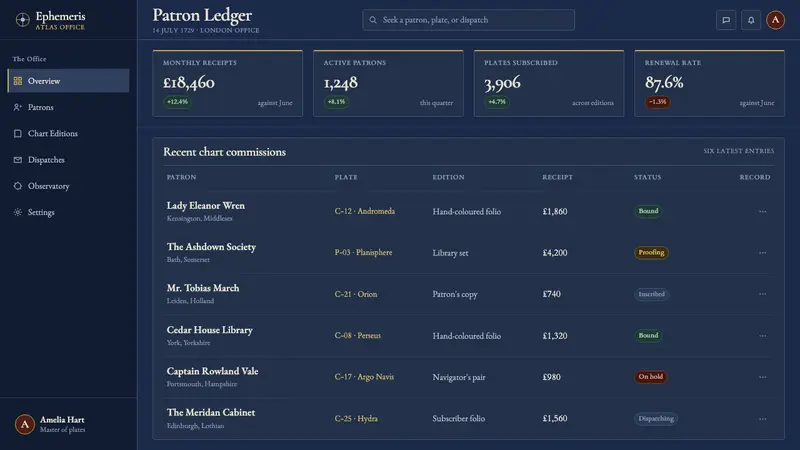Open plate link P-03 · Planisphere
Image resolution: width=800 pixels, height=450 pixels.
(363, 253)
